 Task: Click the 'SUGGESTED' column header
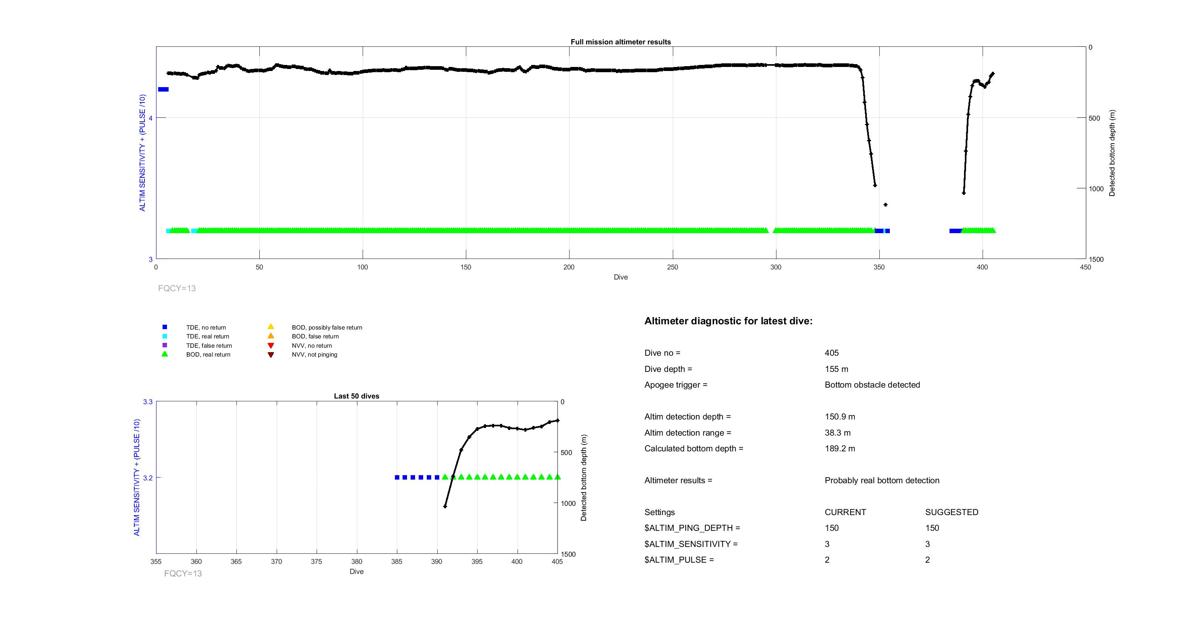(x=952, y=512)
